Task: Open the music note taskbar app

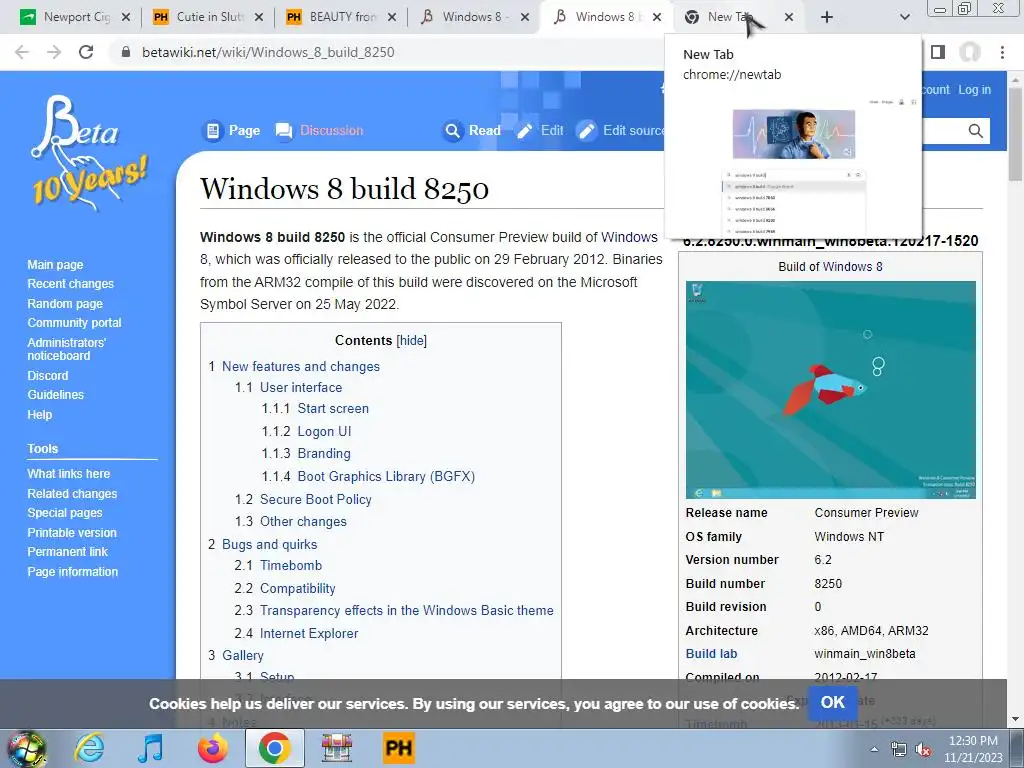Action: 151,748
